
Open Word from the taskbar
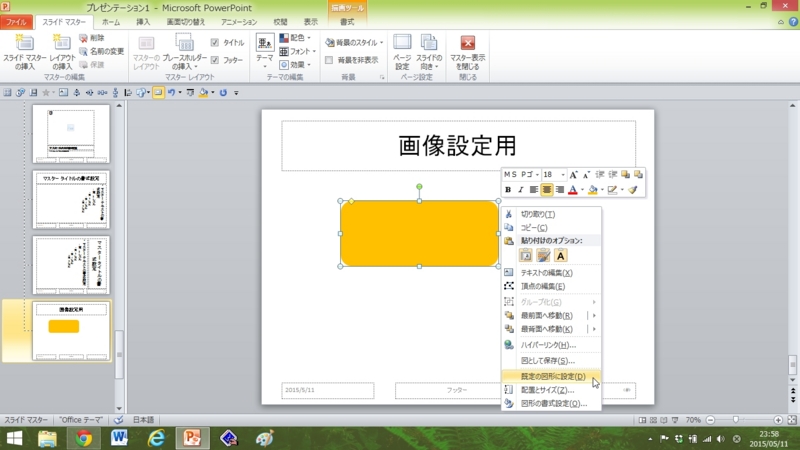click(x=119, y=438)
